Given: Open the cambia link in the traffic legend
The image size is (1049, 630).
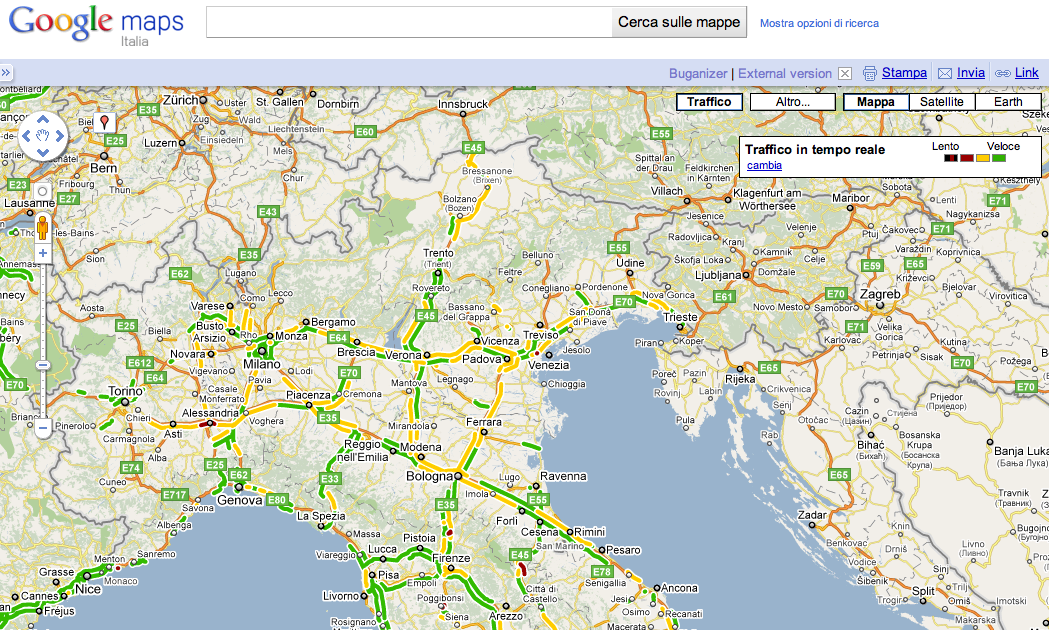Looking at the screenshot, I should click(x=763, y=166).
